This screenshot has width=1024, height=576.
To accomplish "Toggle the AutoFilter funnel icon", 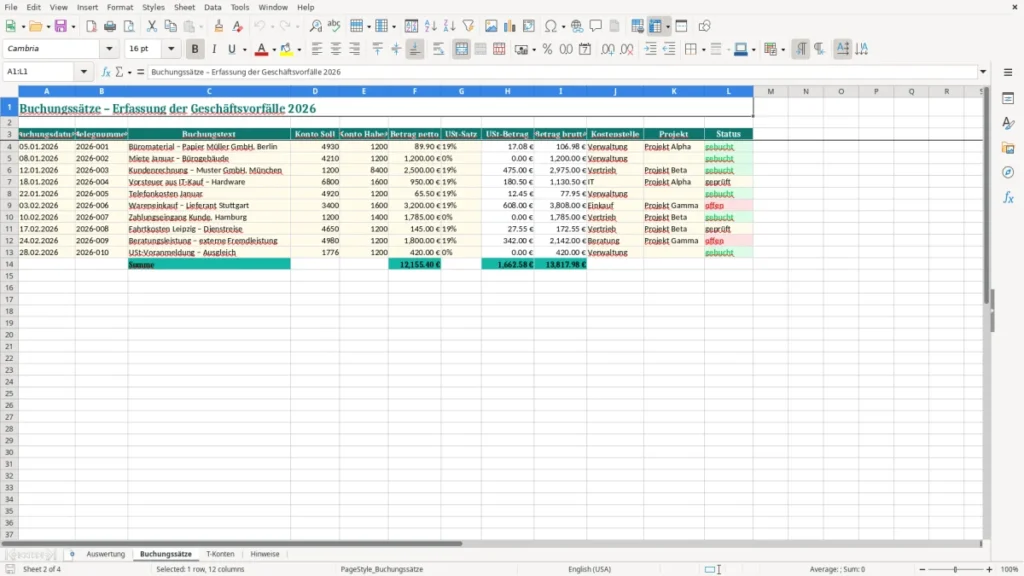I will [x=468, y=26].
